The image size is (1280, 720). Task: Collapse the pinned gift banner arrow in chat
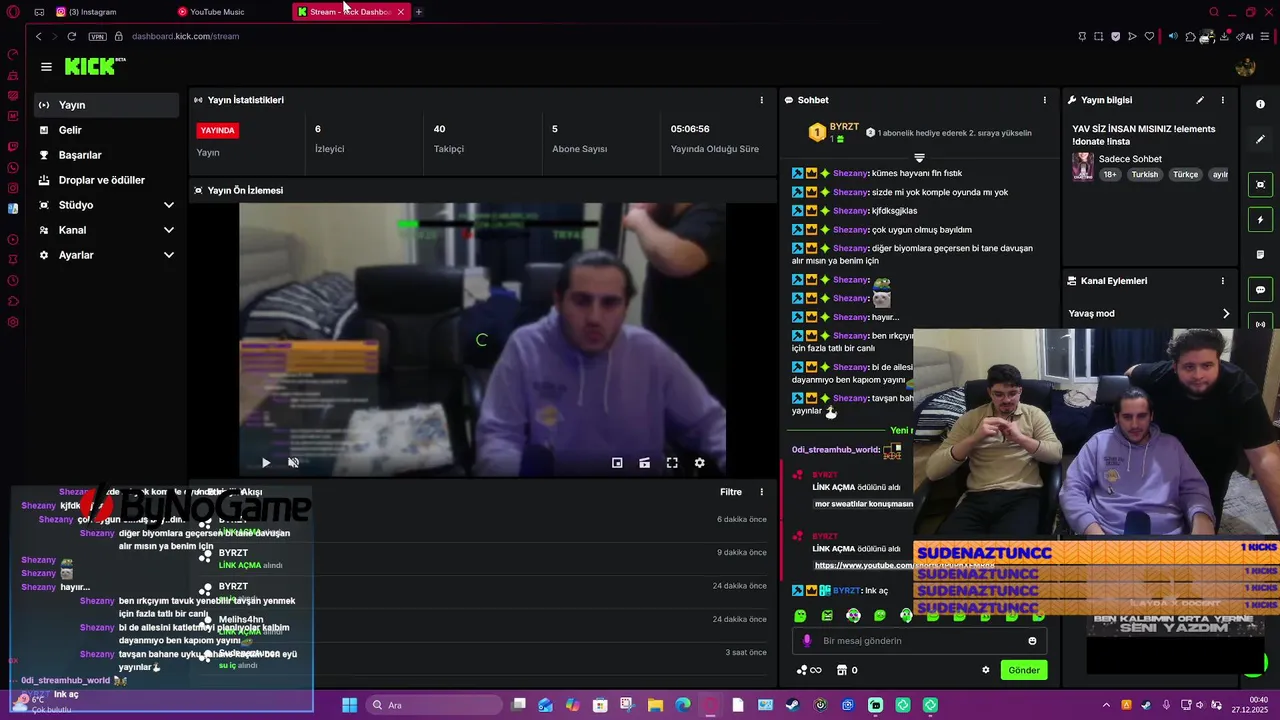tap(919, 158)
